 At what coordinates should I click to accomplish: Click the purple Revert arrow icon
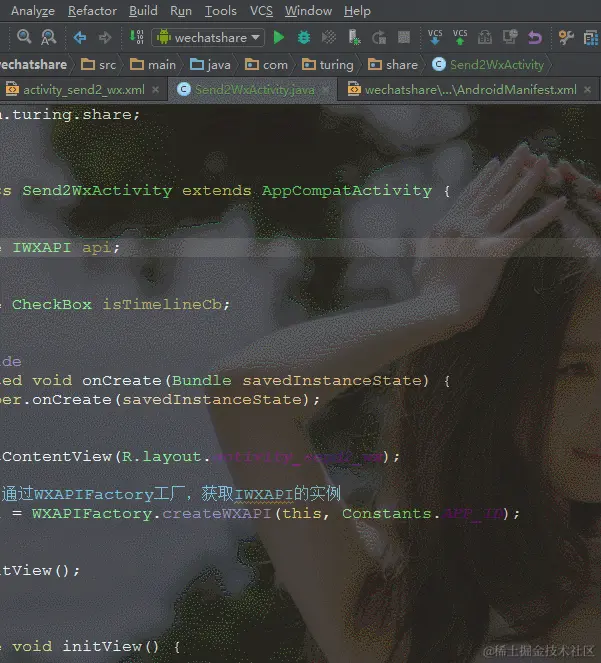click(535, 38)
